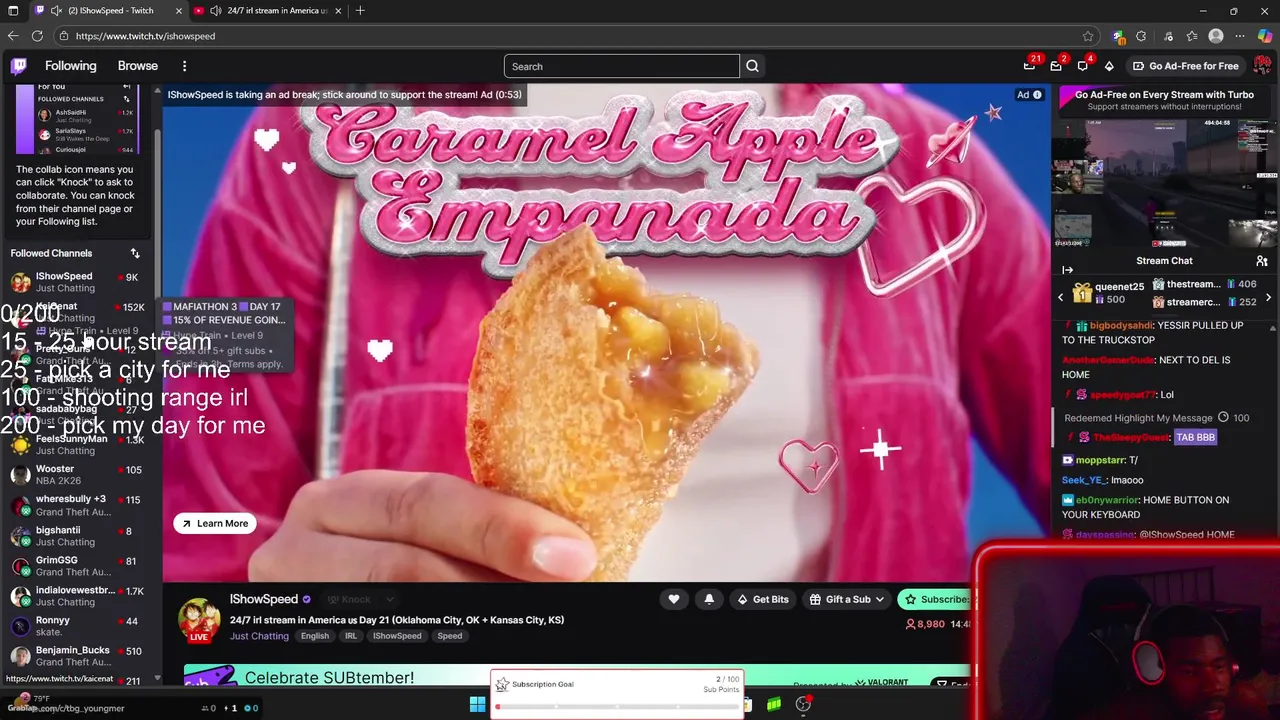
Task: Open notifications inbox icon with 2 badge
Action: coord(1056,66)
